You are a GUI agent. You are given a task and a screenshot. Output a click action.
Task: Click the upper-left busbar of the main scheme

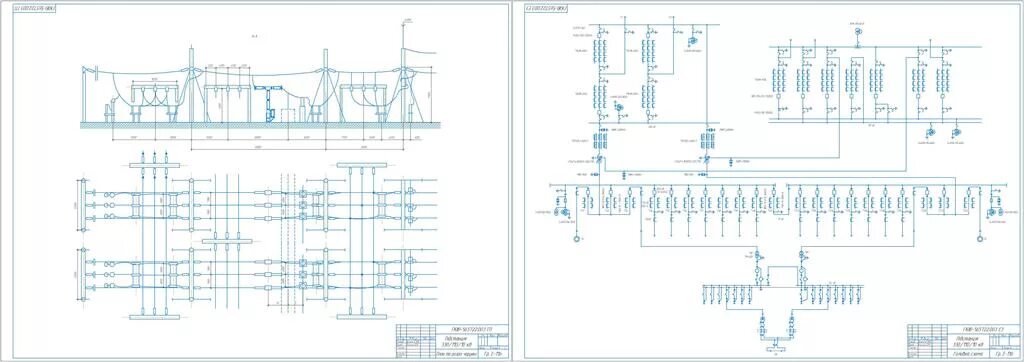[647, 25]
